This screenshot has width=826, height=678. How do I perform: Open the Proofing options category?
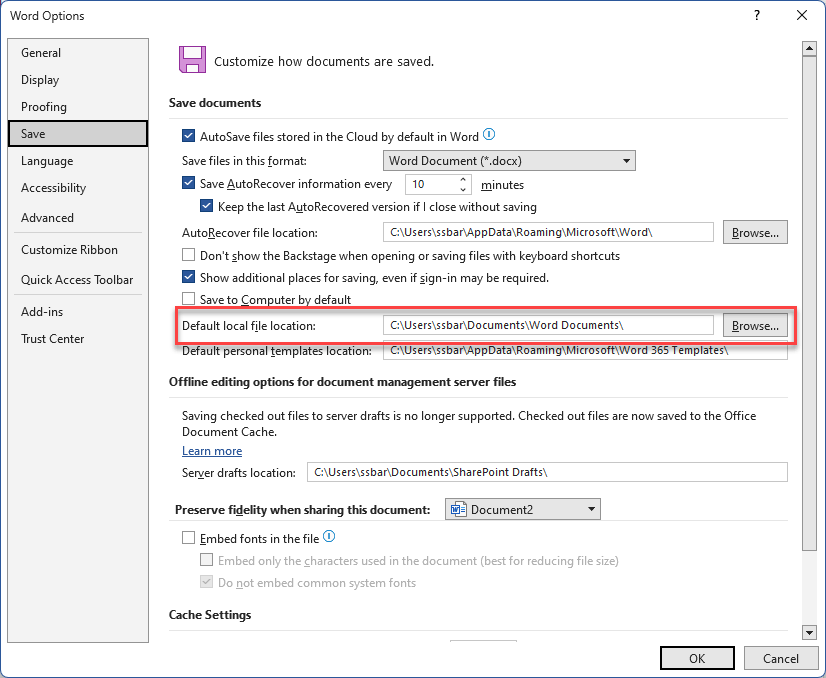click(78, 107)
